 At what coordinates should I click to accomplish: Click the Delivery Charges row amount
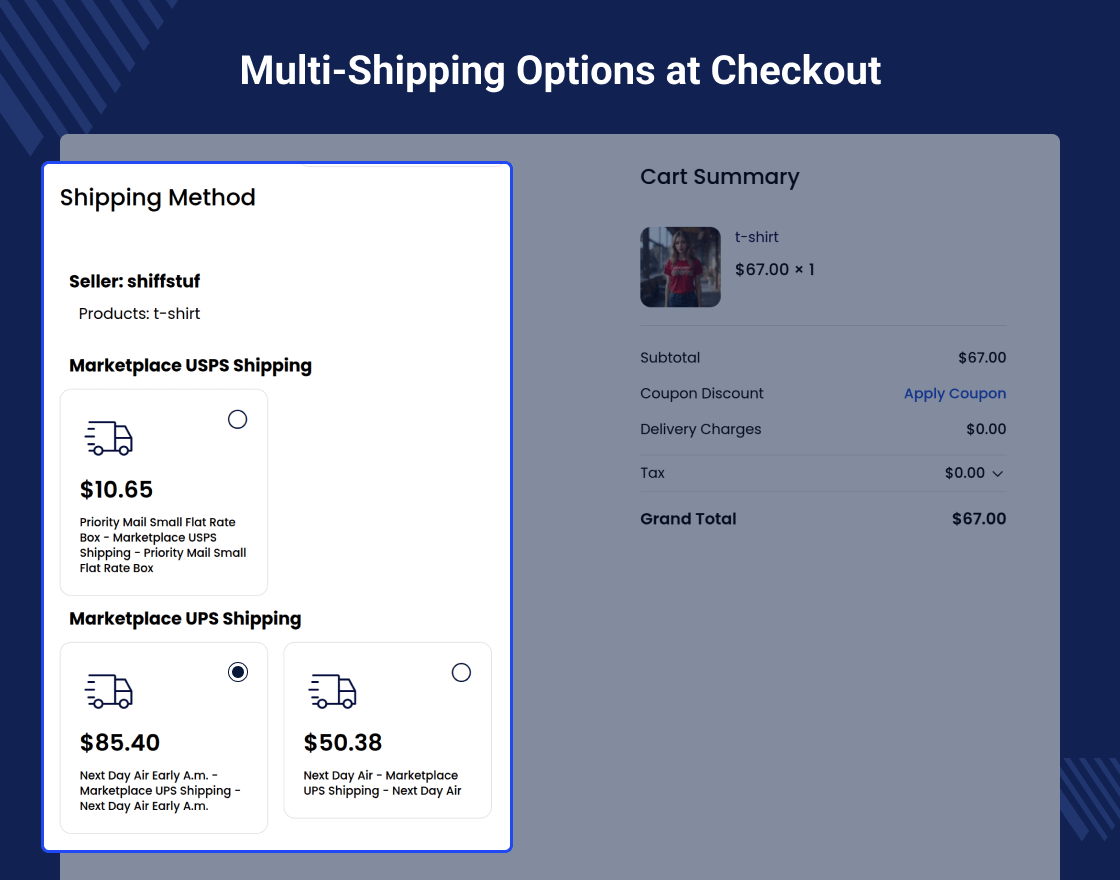tap(985, 430)
